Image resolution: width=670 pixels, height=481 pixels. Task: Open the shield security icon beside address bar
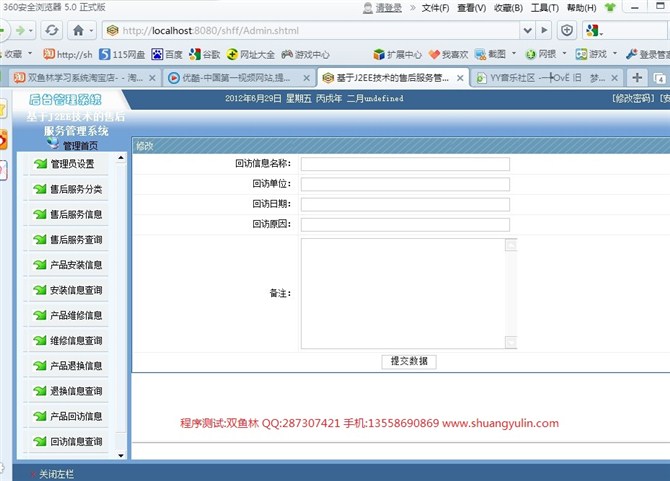coord(567,30)
